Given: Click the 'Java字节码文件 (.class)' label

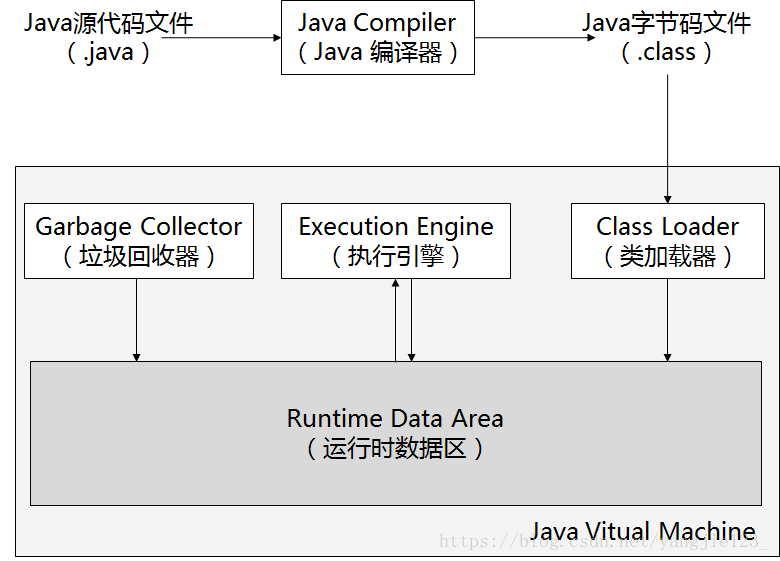Looking at the screenshot, I should (x=667, y=38).
